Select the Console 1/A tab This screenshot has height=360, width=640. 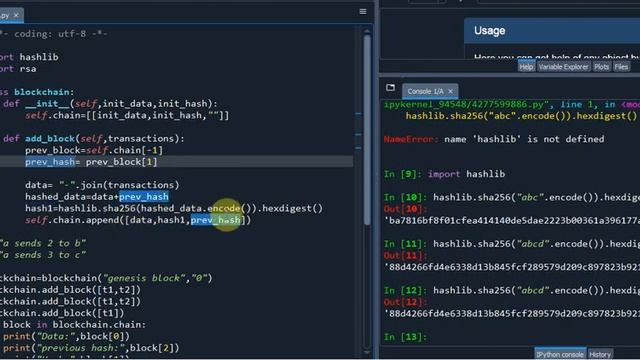click(425, 91)
